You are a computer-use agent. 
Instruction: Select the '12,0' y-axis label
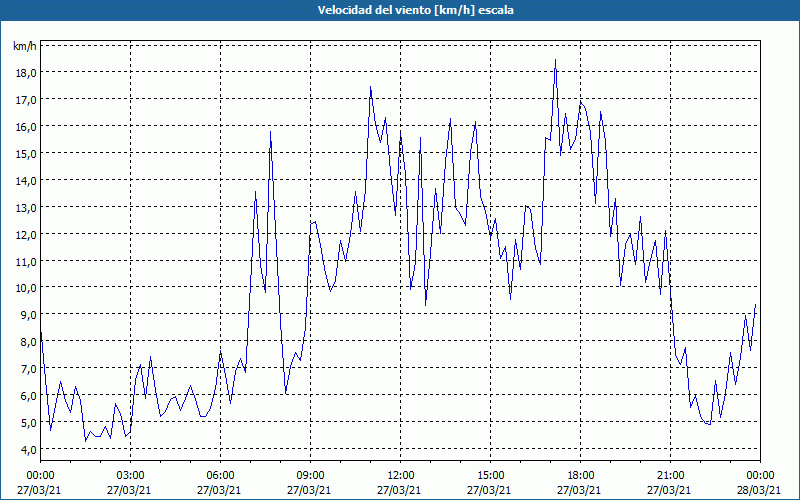tap(26, 235)
